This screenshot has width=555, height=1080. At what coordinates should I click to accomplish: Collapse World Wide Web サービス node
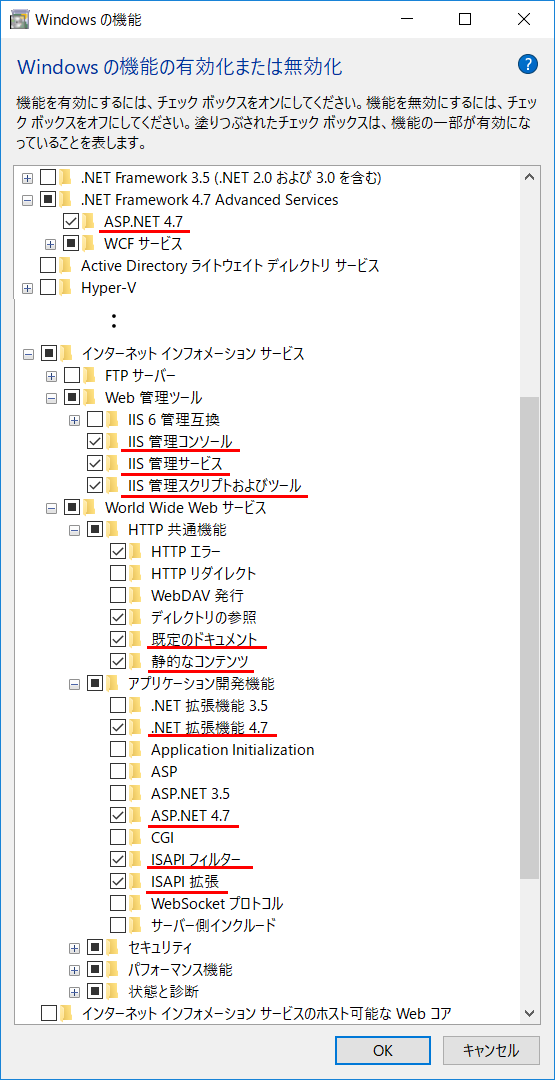50,509
